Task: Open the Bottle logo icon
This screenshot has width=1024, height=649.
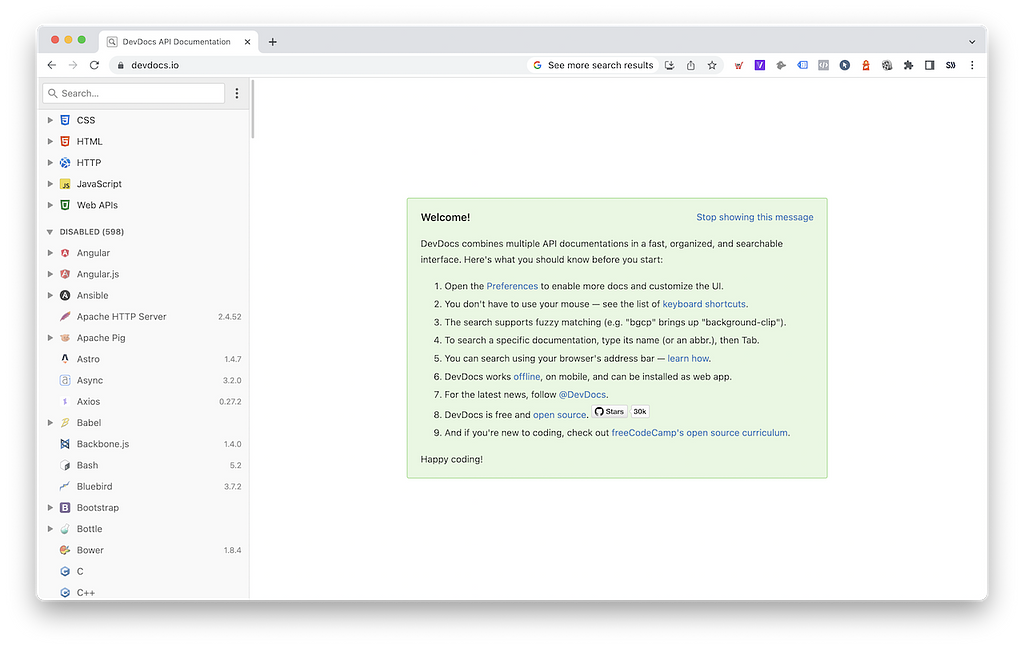Action: [65, 529]
